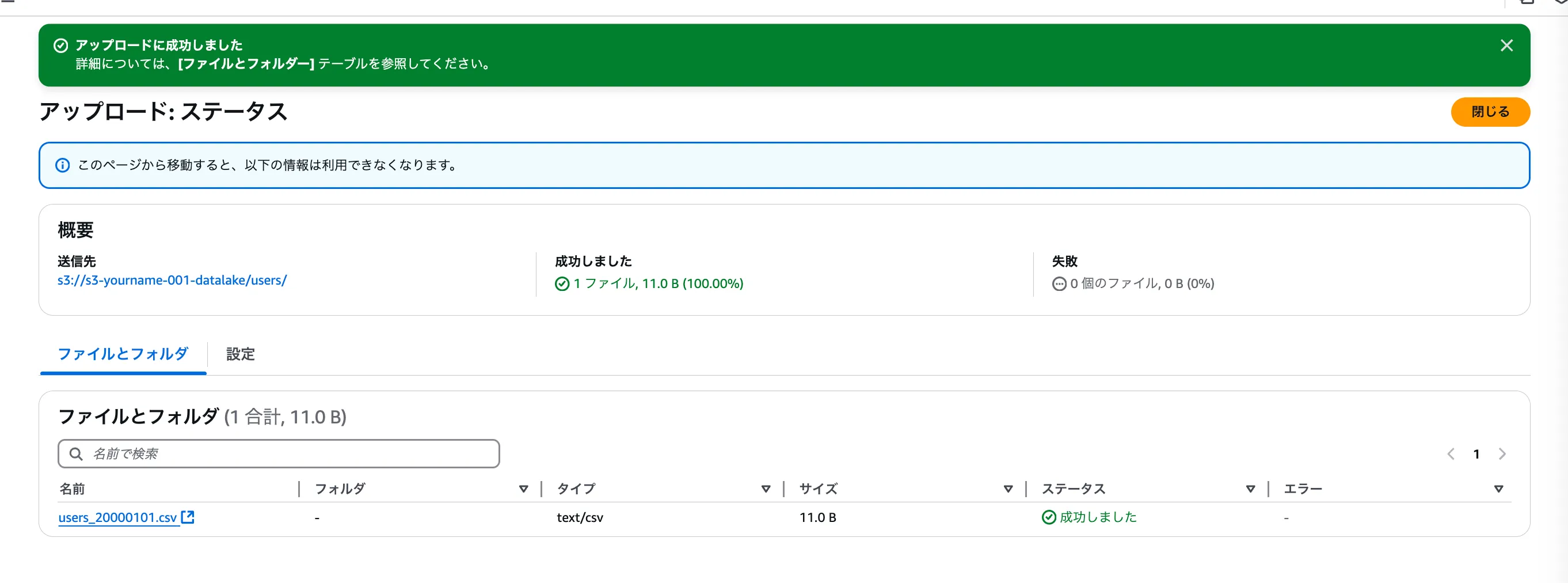Select page number 1 in pagination
The image size is (1568, 583).
tap(1476, 454)
